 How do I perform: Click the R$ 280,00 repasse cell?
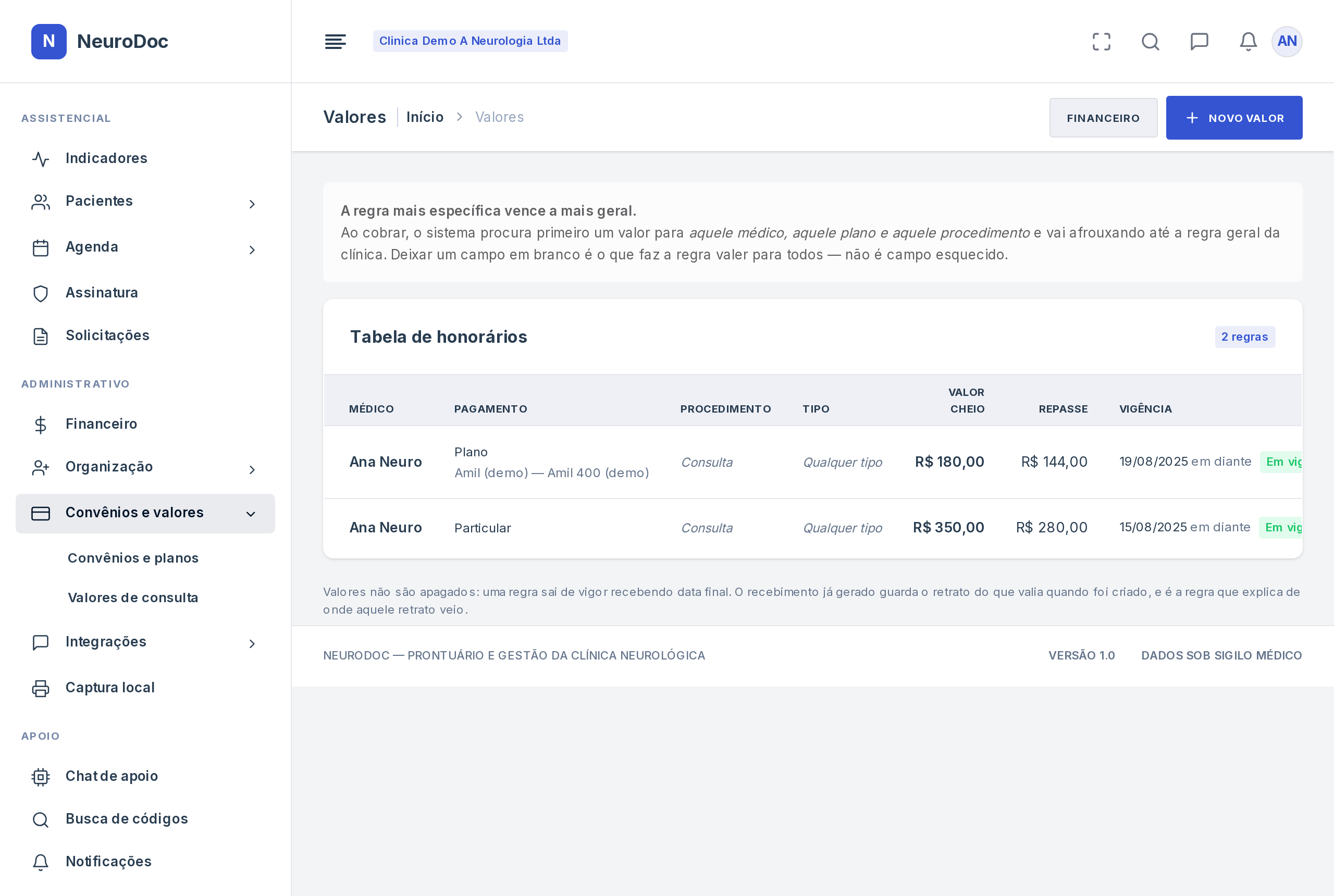pyautogui.click(x=1052, y=527)
